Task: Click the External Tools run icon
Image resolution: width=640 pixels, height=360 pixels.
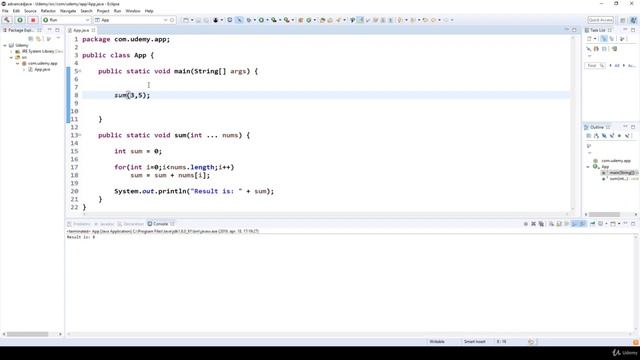Action: [x=287, y=20]
